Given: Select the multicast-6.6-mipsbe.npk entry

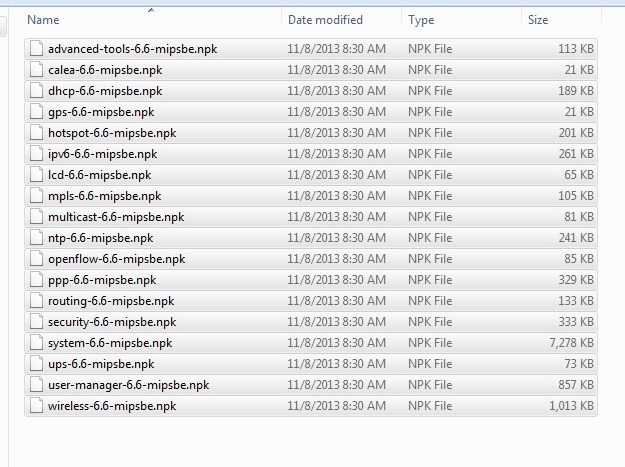Looking at the screenshot, I should [x=116, y=217].
